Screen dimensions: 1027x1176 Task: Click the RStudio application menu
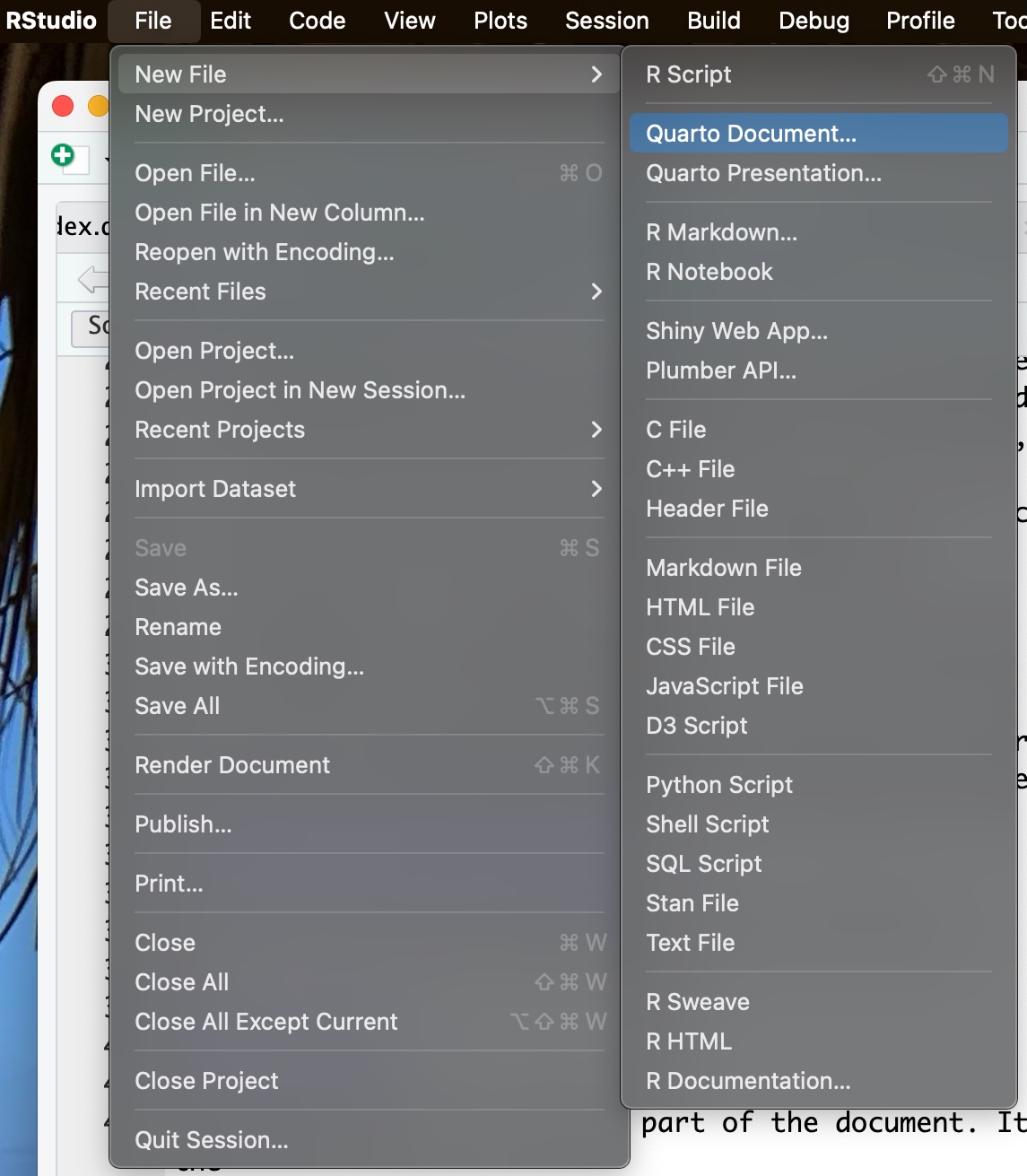click(x=51, y=21)
